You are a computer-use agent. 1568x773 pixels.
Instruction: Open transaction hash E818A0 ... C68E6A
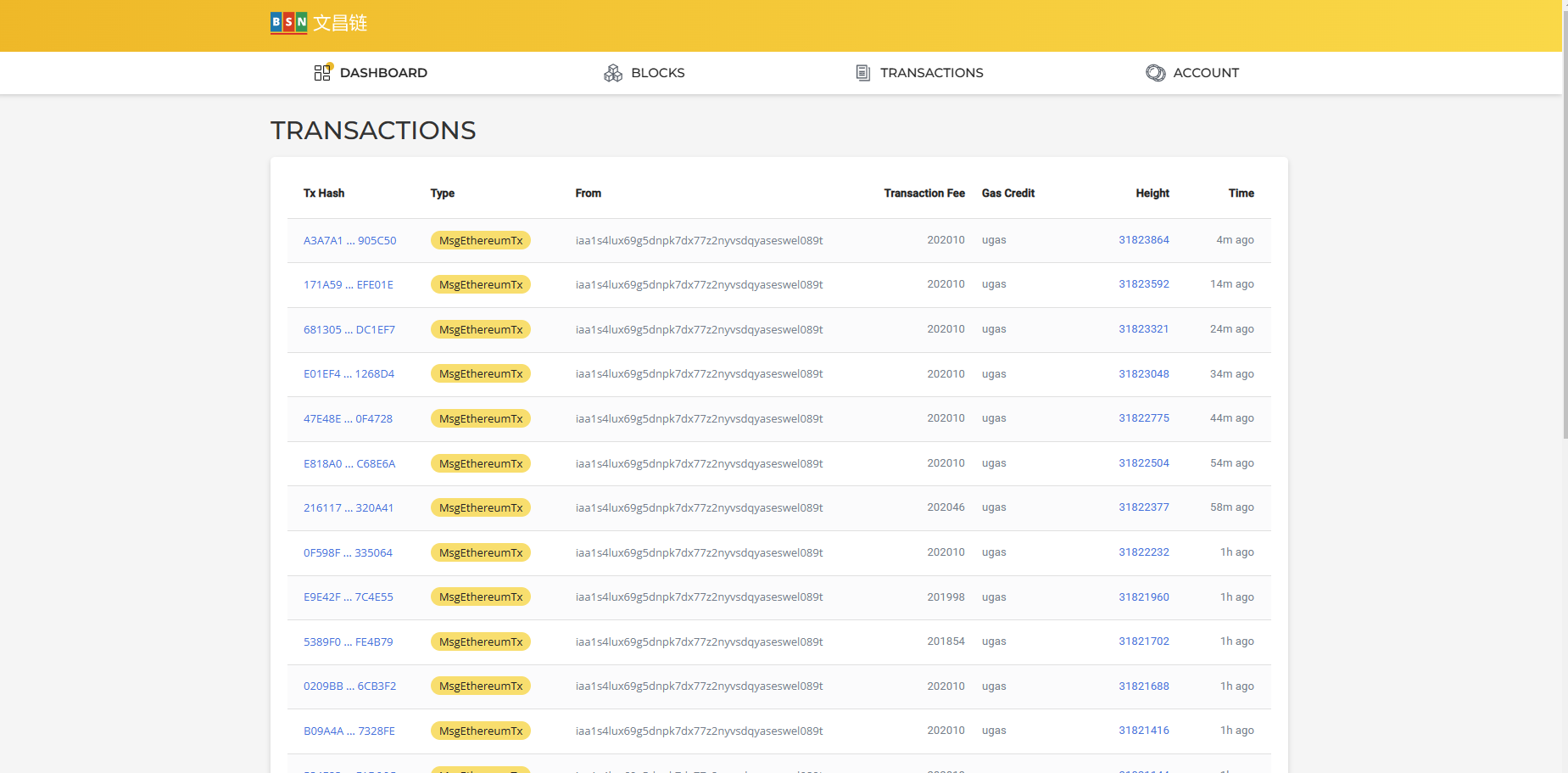coord(349,463)
